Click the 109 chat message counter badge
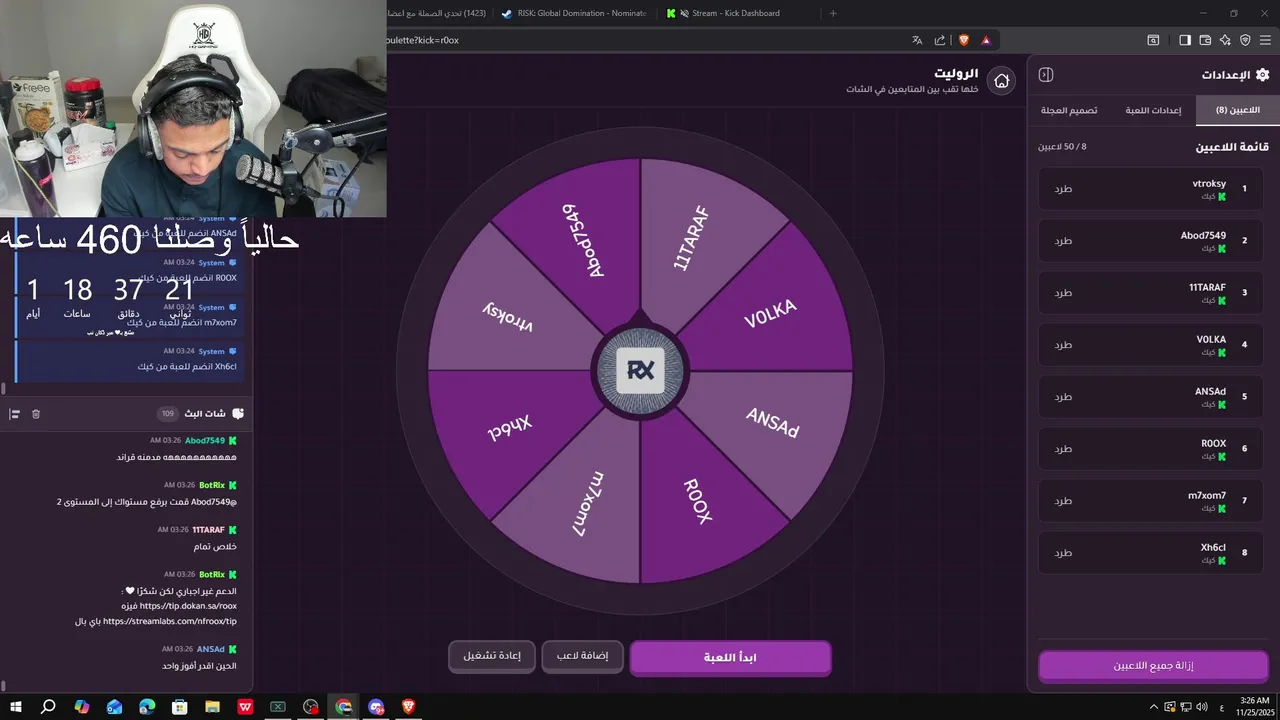 point(167,414)
